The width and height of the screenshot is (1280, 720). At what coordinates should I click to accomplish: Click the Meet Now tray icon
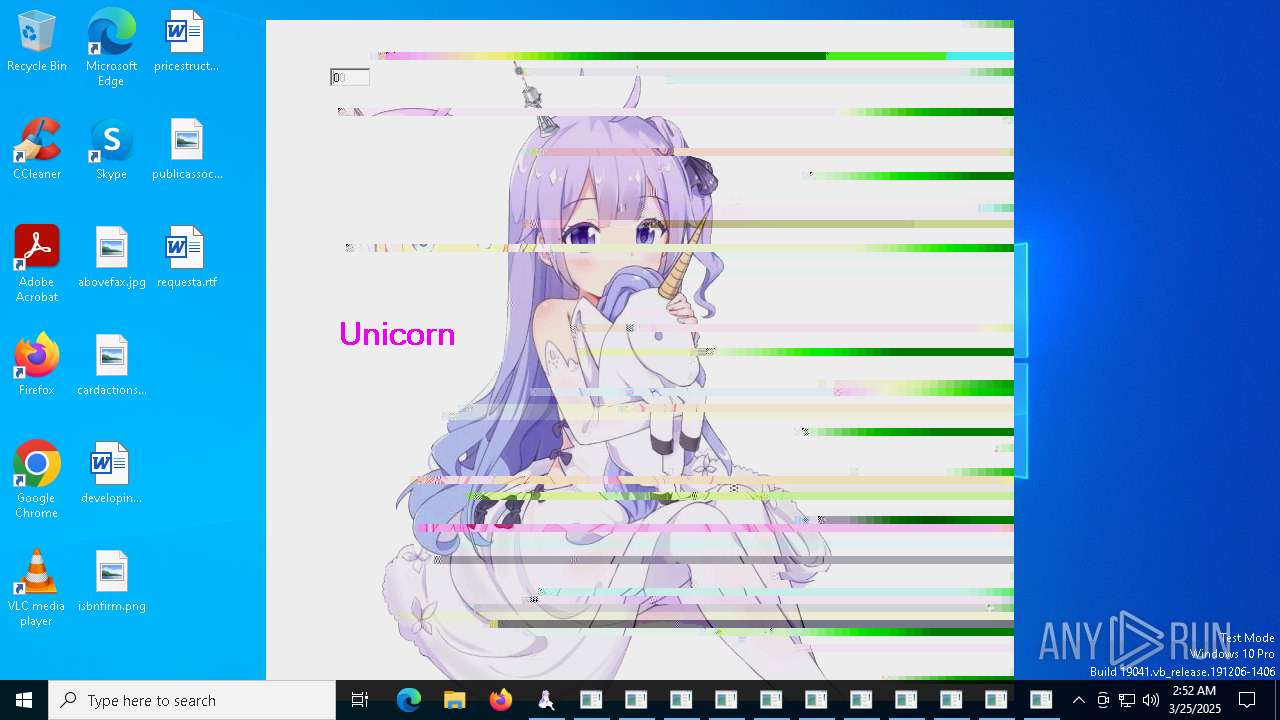(x=1103, y=700)
